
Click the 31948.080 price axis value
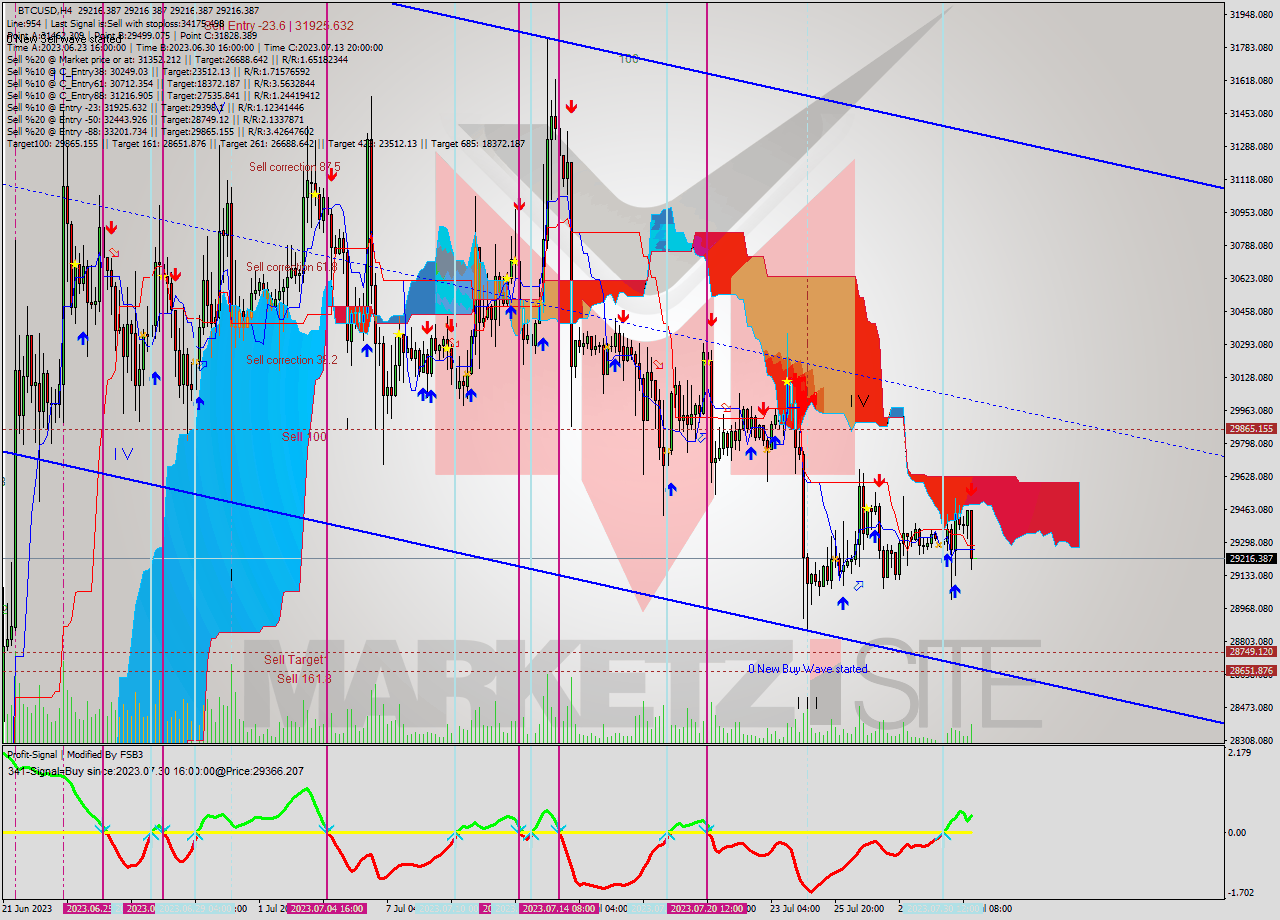pos(1251,14)
